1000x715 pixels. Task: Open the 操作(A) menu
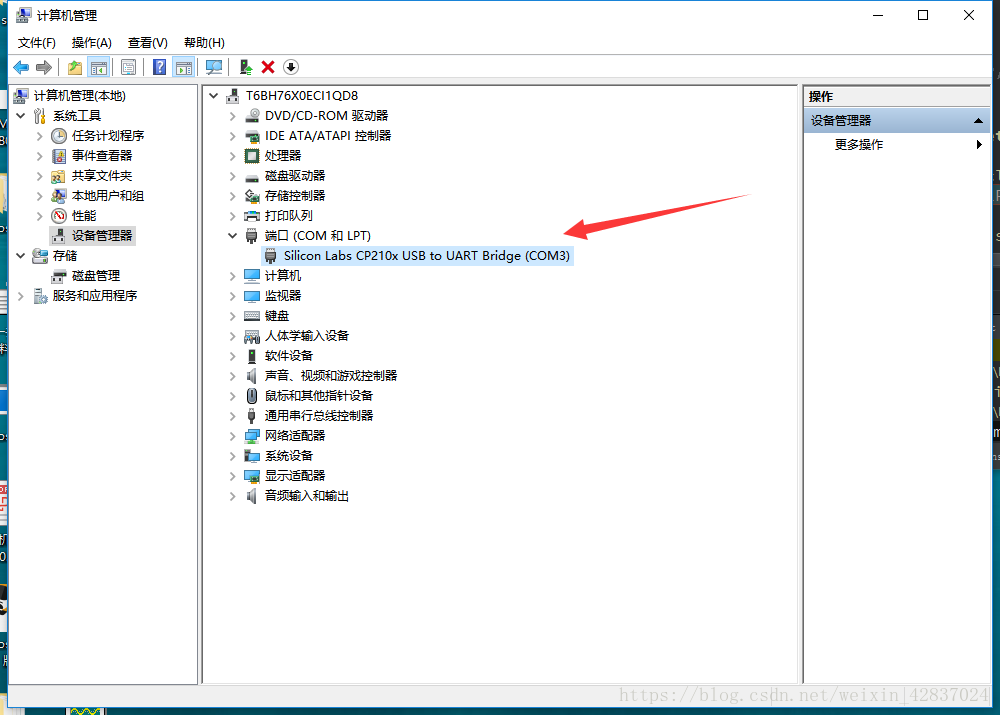pos(92,43)
